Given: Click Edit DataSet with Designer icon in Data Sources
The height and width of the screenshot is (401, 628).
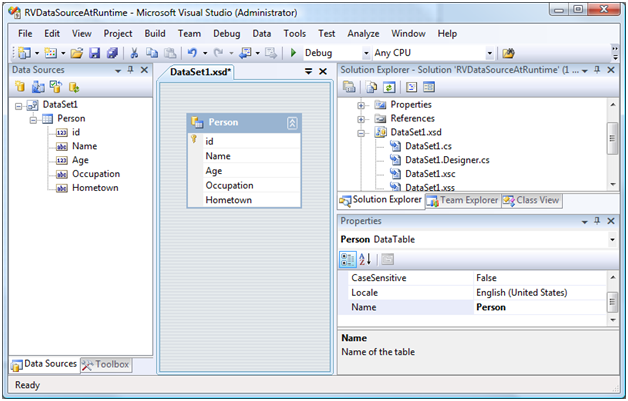Looking at the screenshot, I should (38, 87).
